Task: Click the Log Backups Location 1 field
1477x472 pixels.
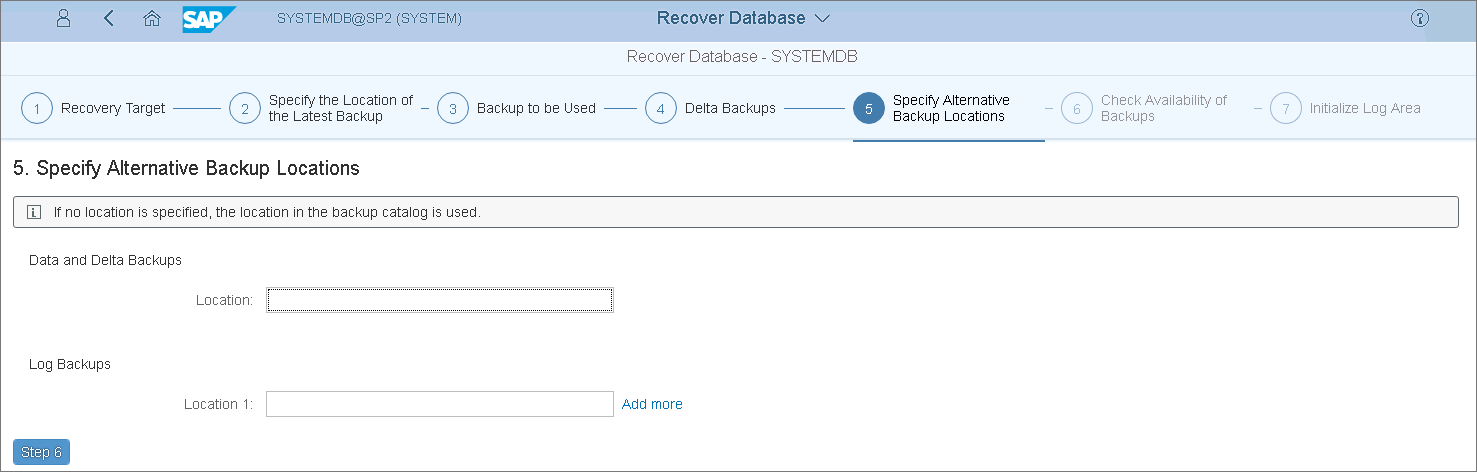Action: (x=440, y=404)
